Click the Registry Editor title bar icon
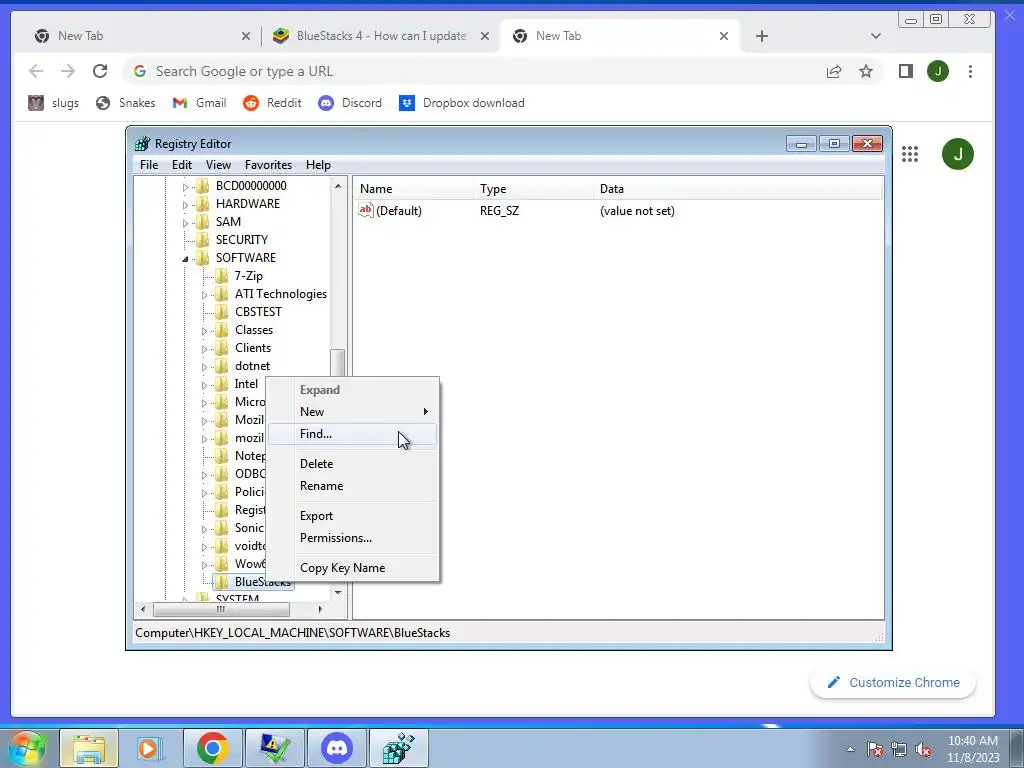 [x=142, y=144]
